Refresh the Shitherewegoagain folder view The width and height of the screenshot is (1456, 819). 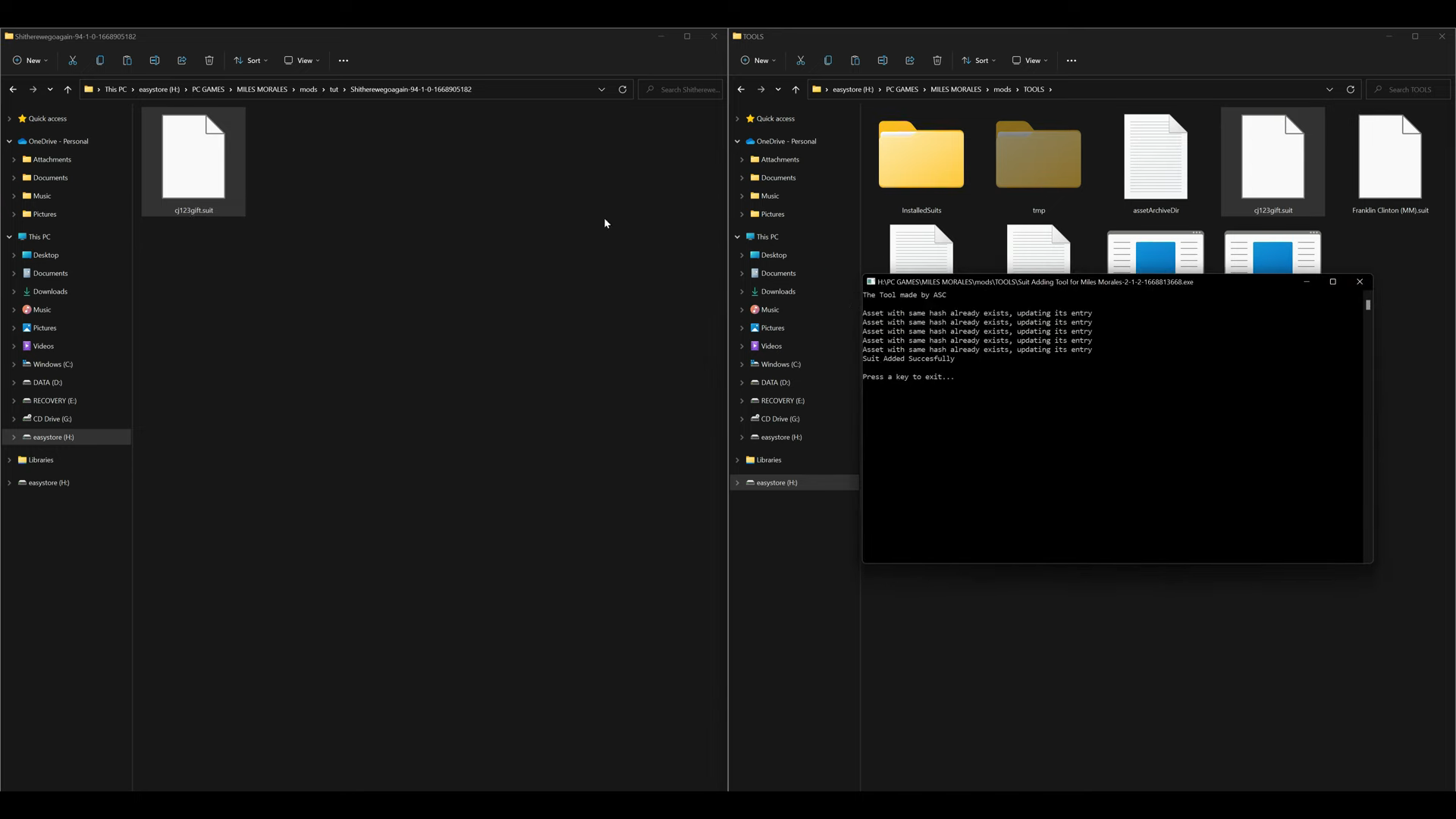623,89
